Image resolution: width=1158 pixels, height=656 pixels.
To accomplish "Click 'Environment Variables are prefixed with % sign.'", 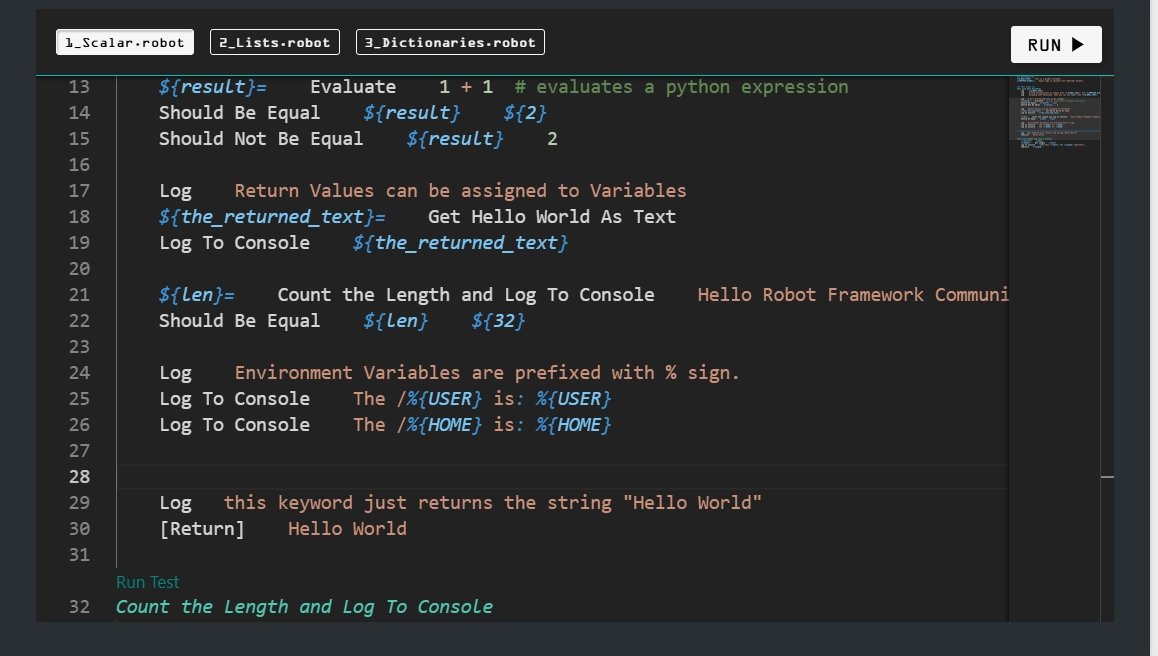I will (x=487, y=372).
